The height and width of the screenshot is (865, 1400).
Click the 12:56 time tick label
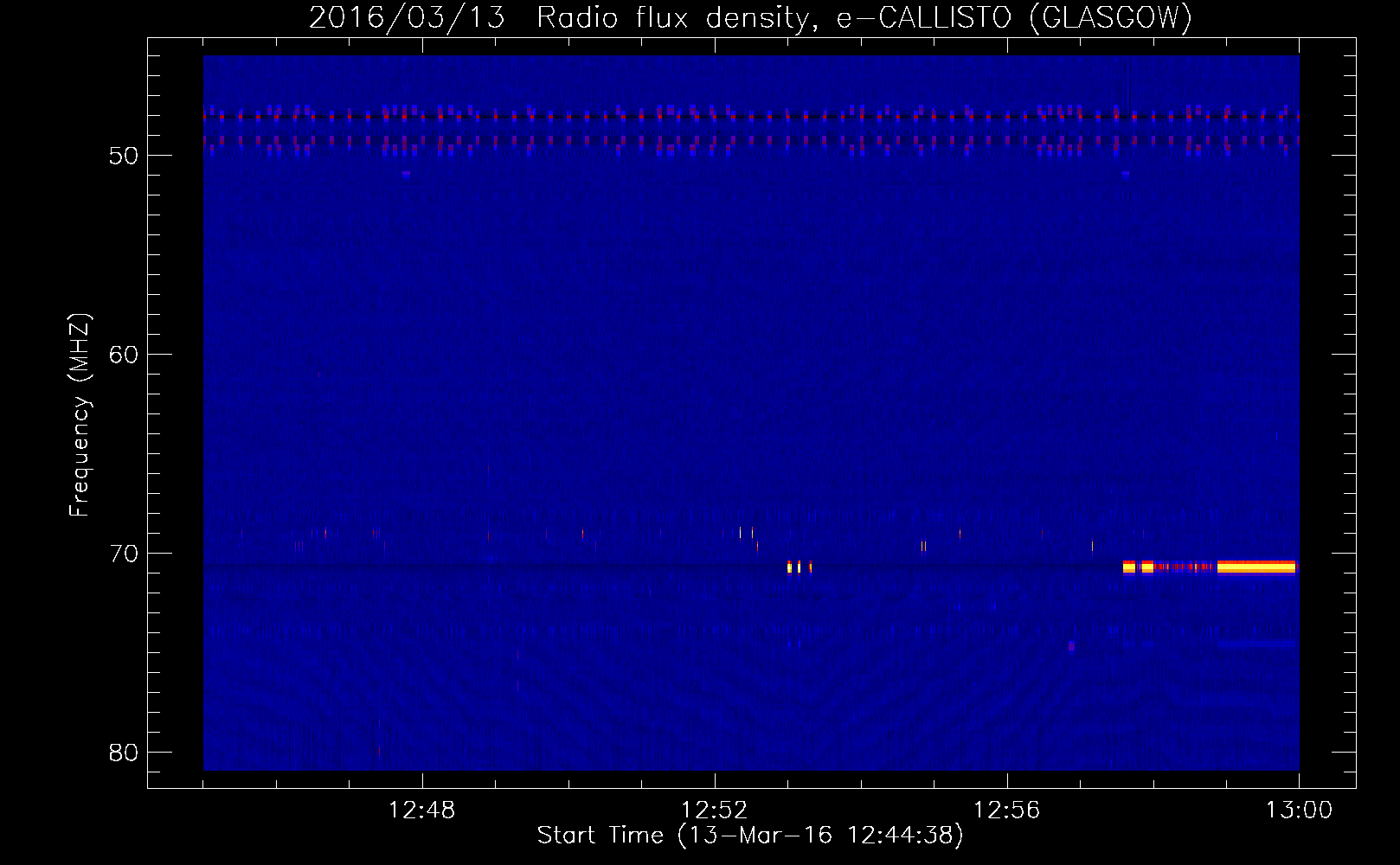(1007, 811)
